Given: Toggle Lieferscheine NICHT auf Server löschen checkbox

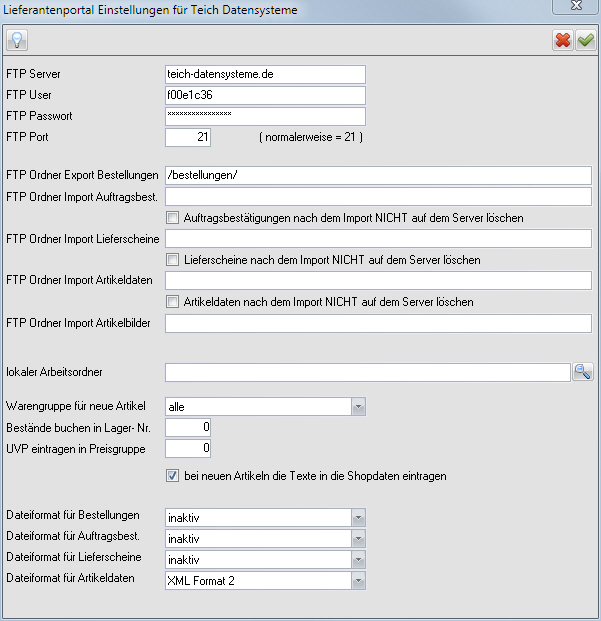Looking at the screenshot, I should (x=172, y=260).
